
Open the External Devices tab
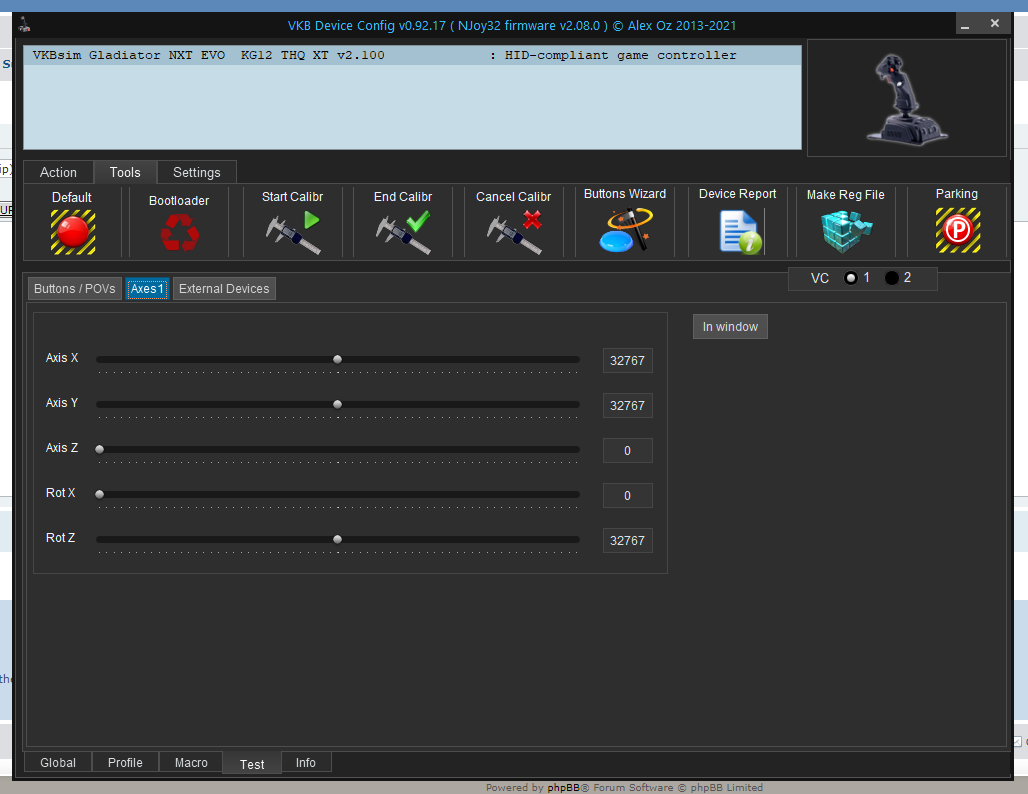tap(224, 289)
